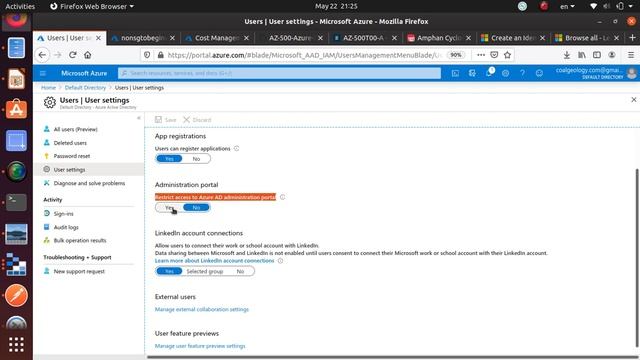Set LinkedIn account connections to Yes
The image size is (640, 360).
pyautogui.click(x=169, y=271)
